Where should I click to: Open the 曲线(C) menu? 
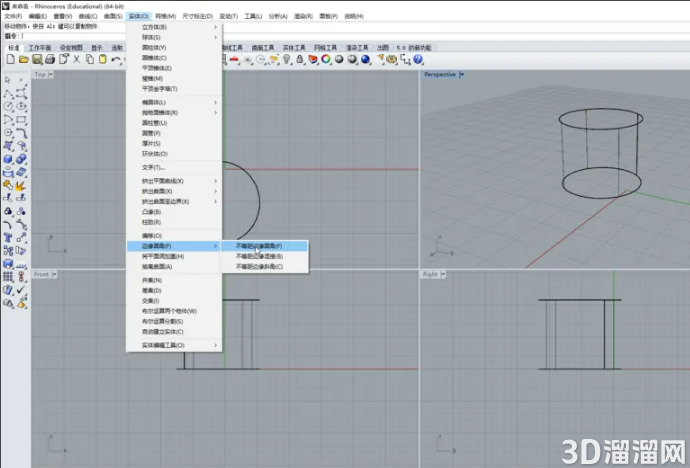pos(88,16)
